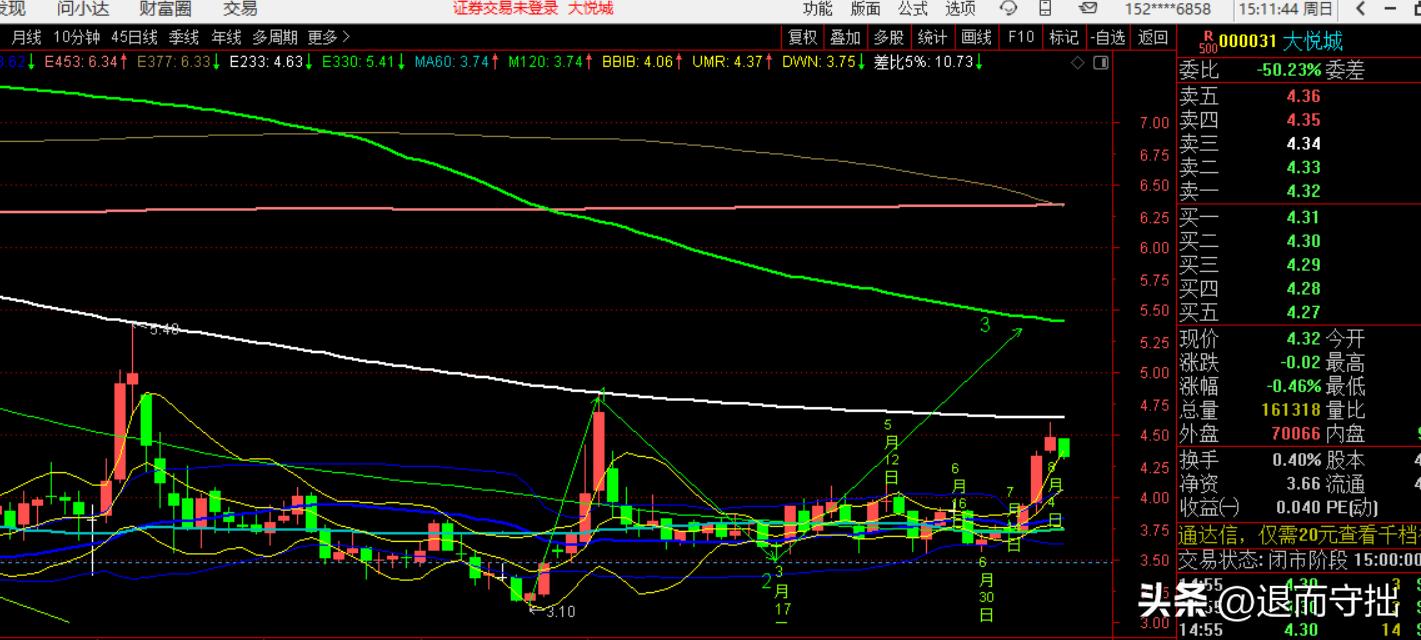Image resolution: width=1421 pixels, height=640 pixels.
Task: Open the 交易 menu
Action: tap(240, 9)
